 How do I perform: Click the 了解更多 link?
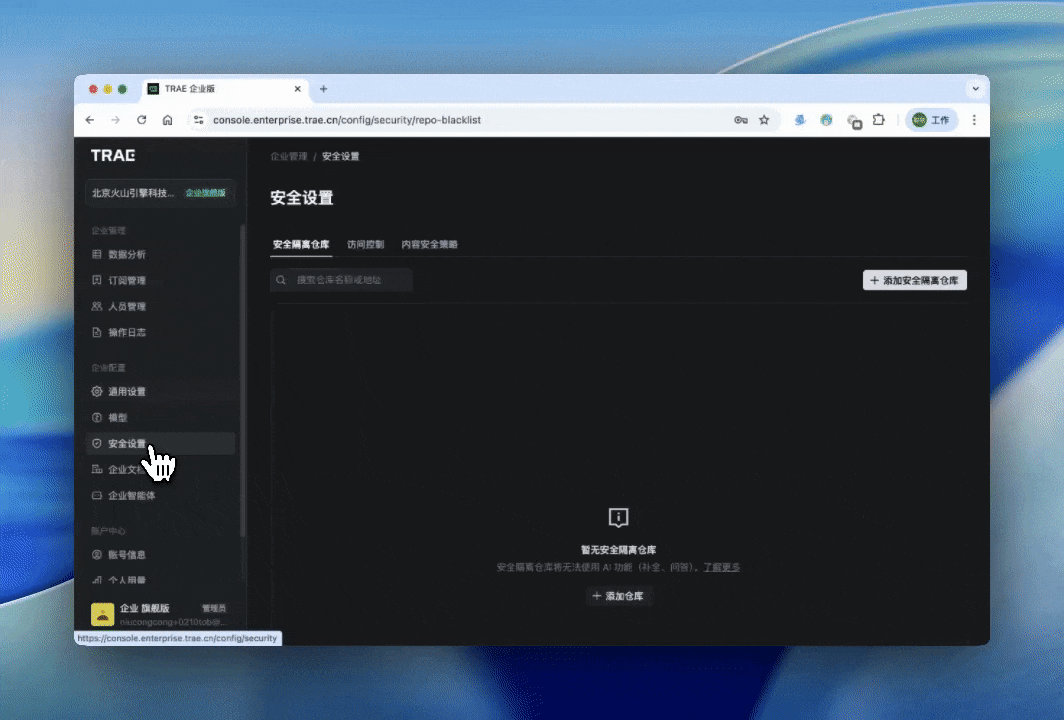721,567
